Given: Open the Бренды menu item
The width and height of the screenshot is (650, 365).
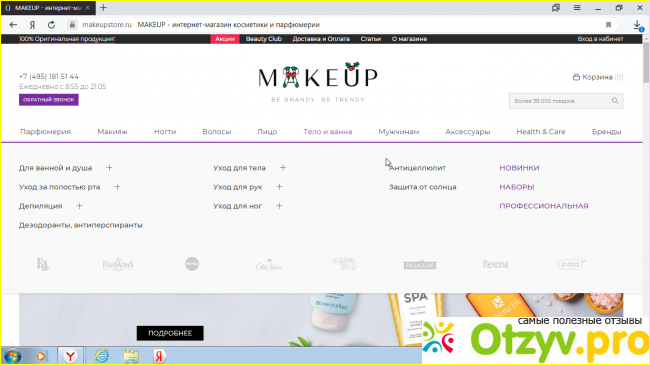Looking at the screenshot, I should coord(606,132).
